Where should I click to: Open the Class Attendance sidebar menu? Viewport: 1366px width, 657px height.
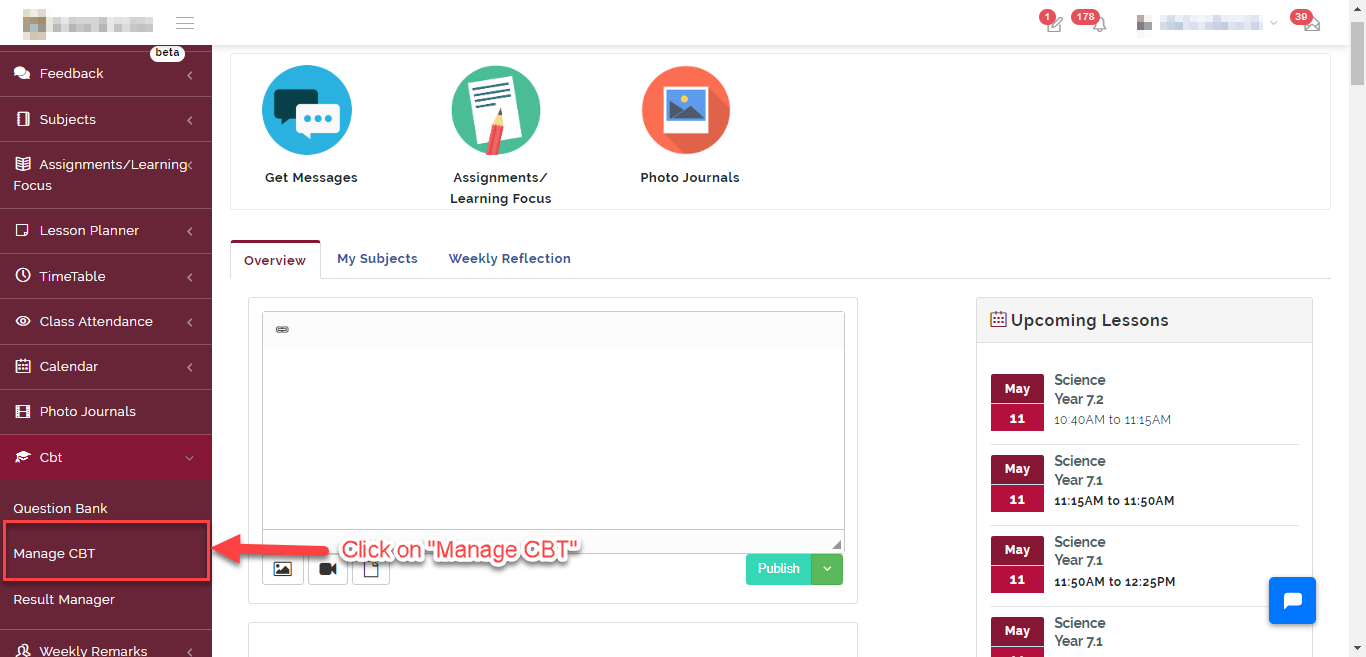pos(106,322)
